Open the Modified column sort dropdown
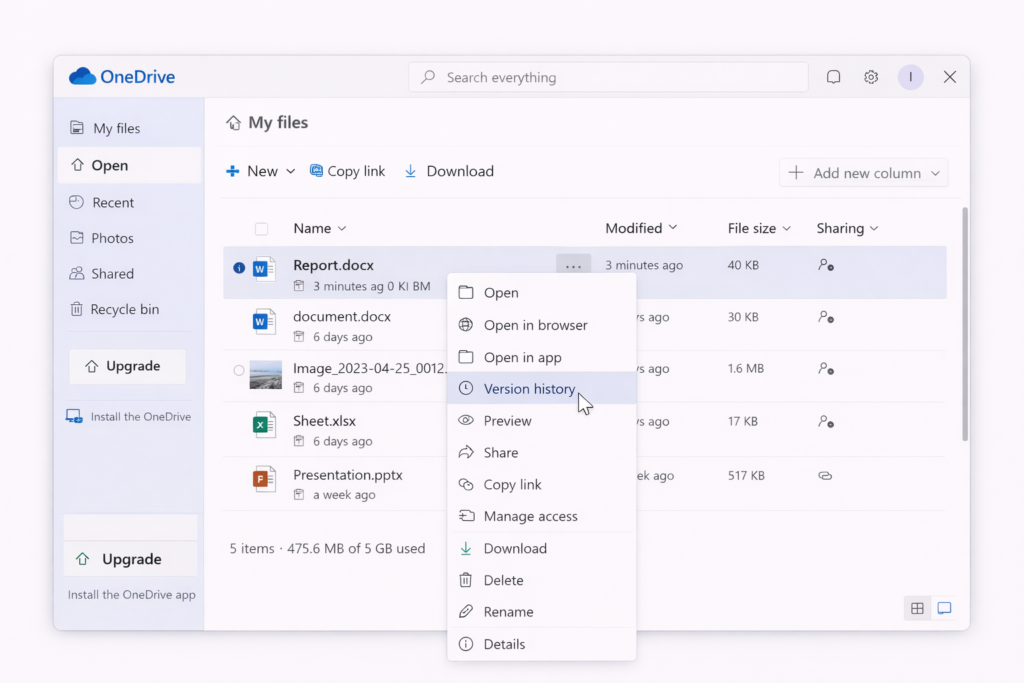This screenshot has height=683, width=1024. click(x=673, y=227)
